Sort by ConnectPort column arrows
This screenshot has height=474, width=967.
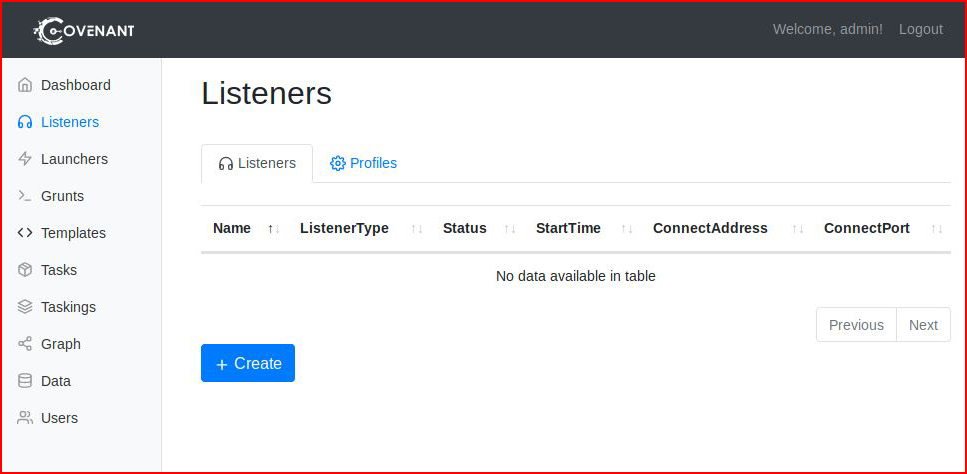coord(937,229)
